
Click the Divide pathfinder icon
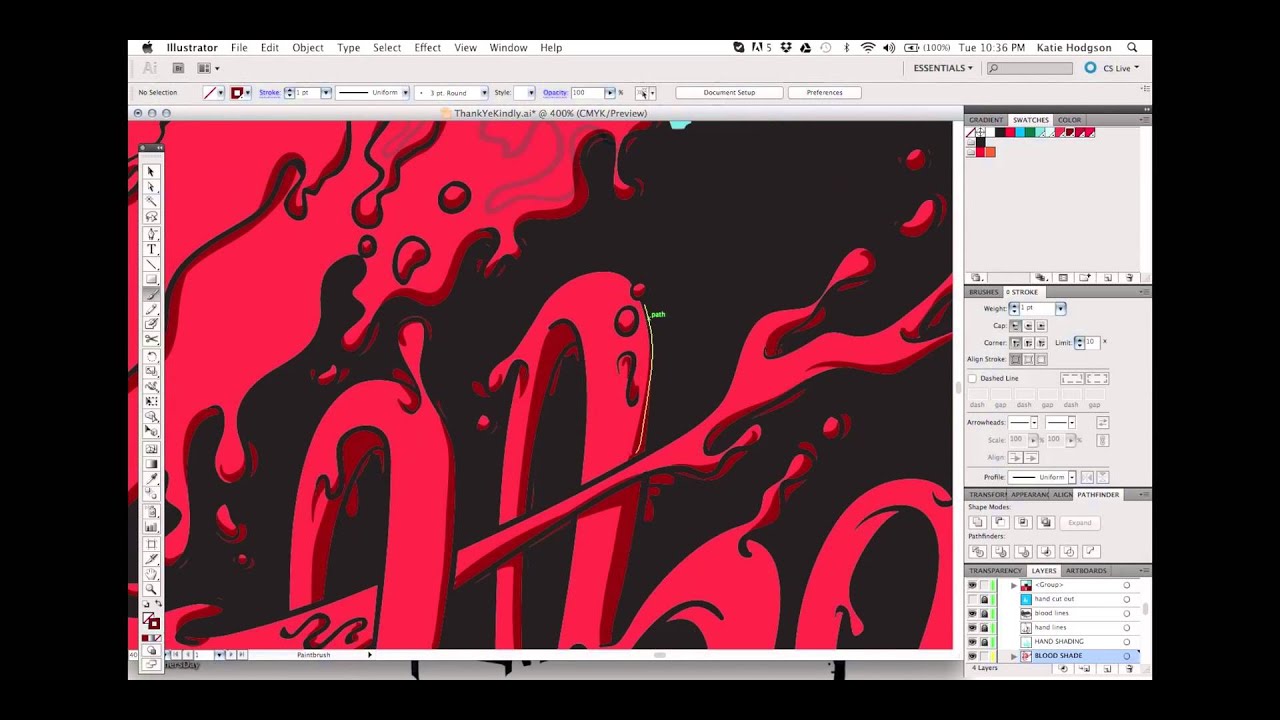(x=978, y=551)
